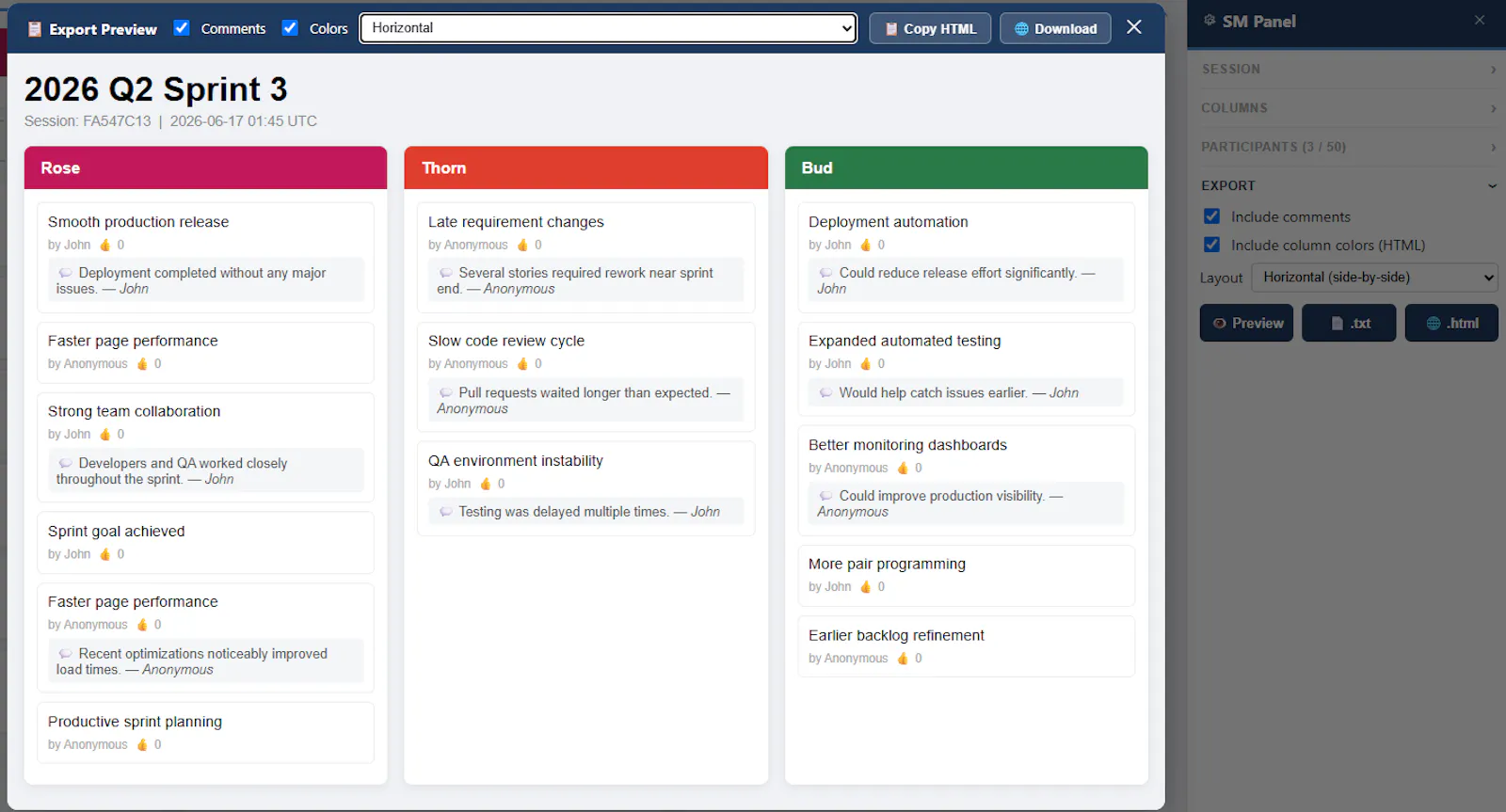Select the Deployment automation card title

pos(889,222)
